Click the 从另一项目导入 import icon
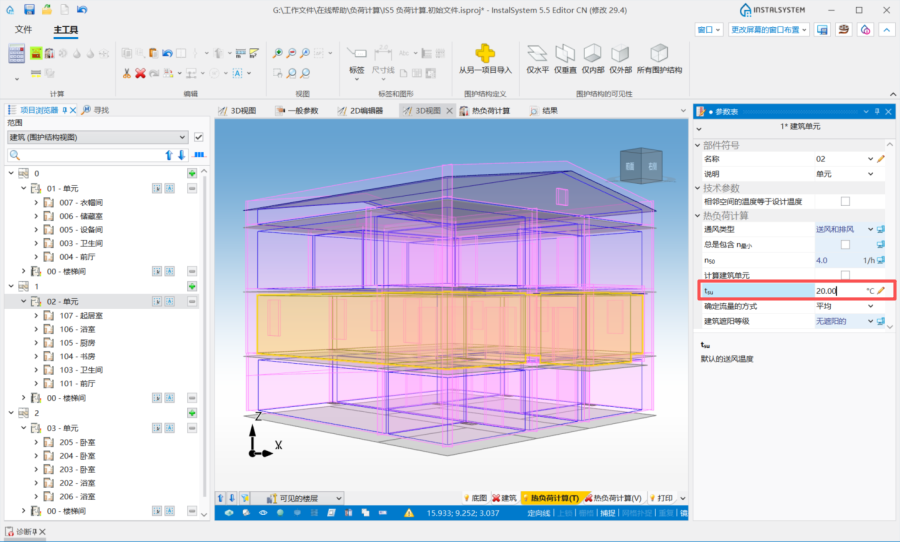The image size is (900, 542). coord(484,53)
